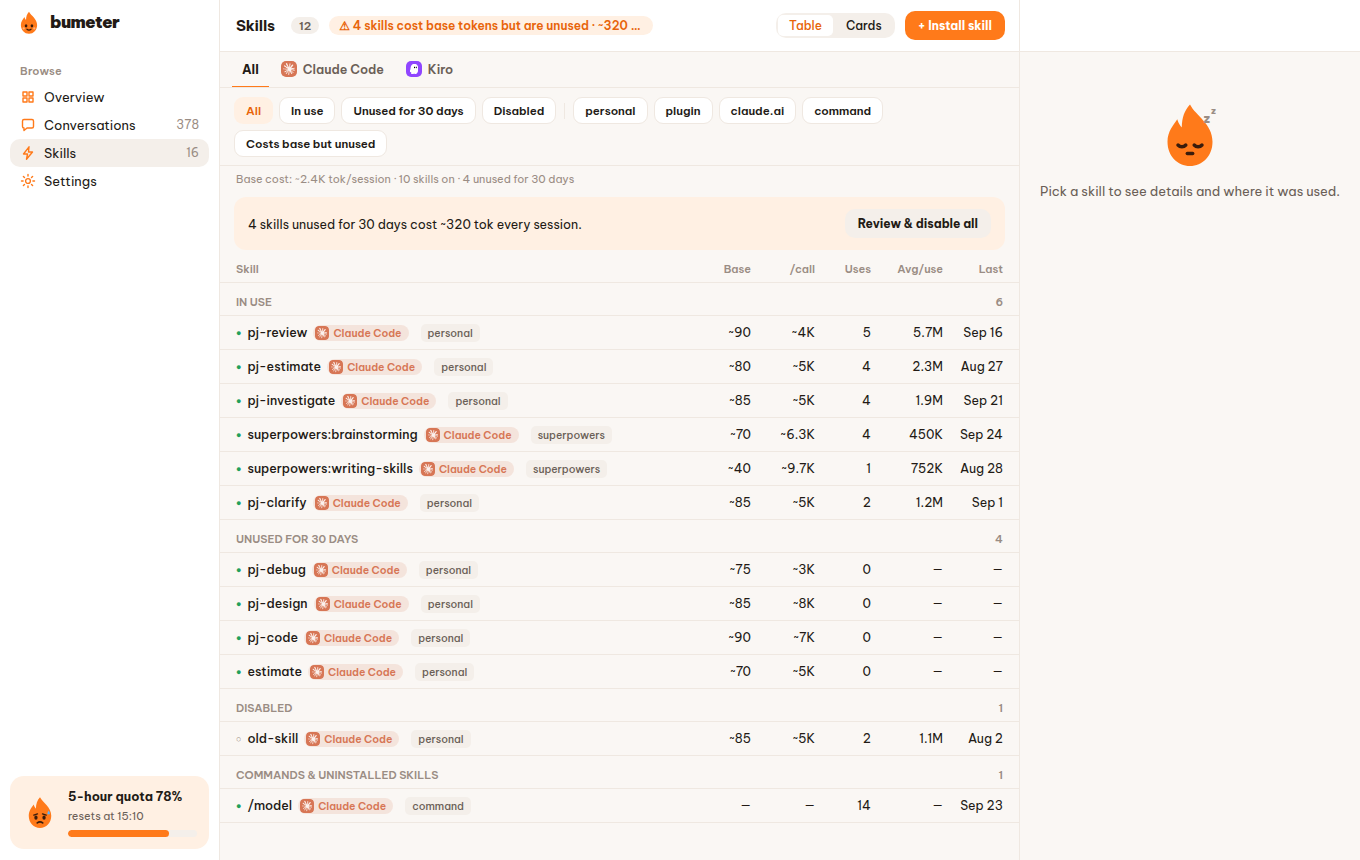This screenshot has width=1360, height=860.
Task: Click the Conversations chat bubble icon
Action: [x=28, y=125]
